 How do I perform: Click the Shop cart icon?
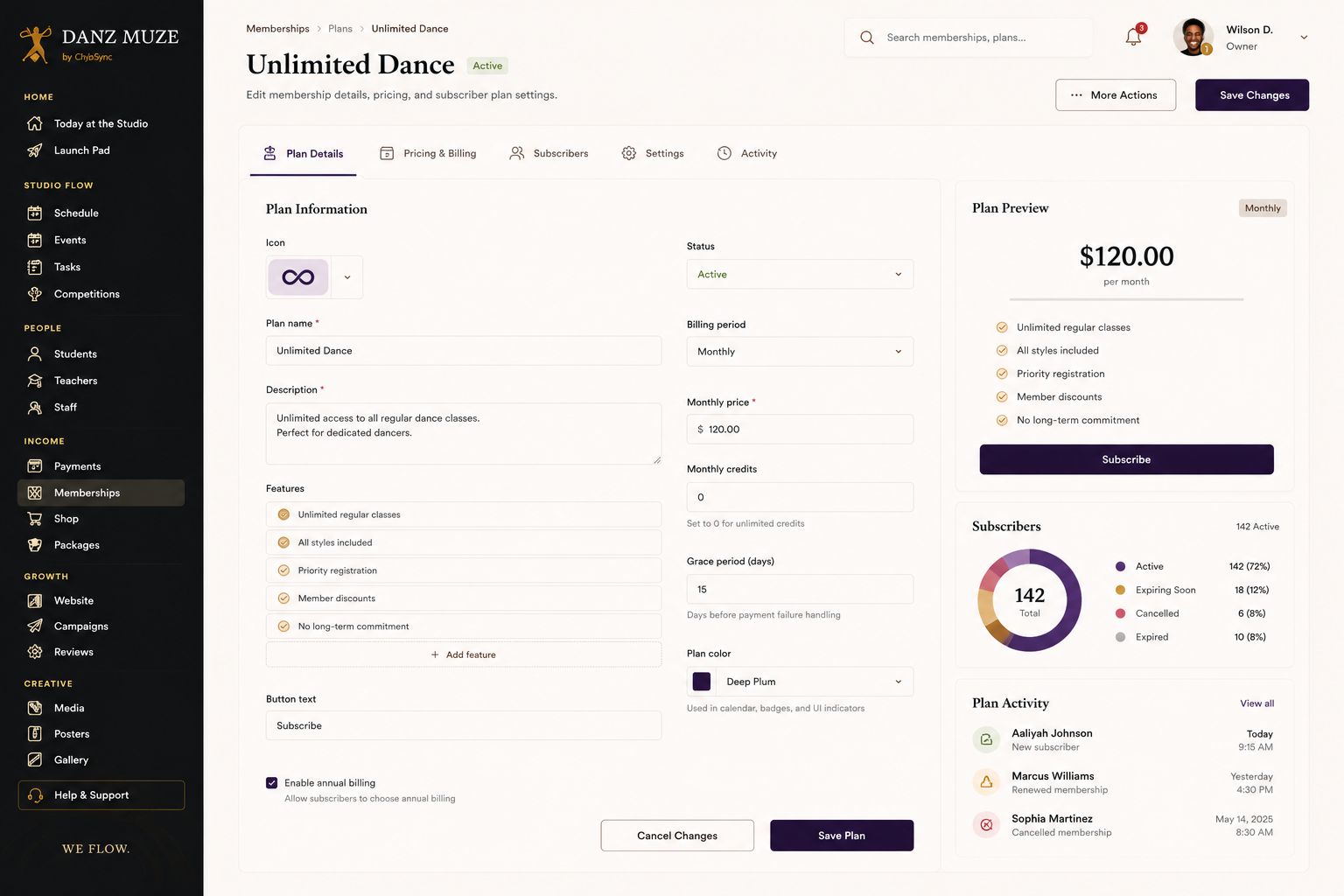35,519
